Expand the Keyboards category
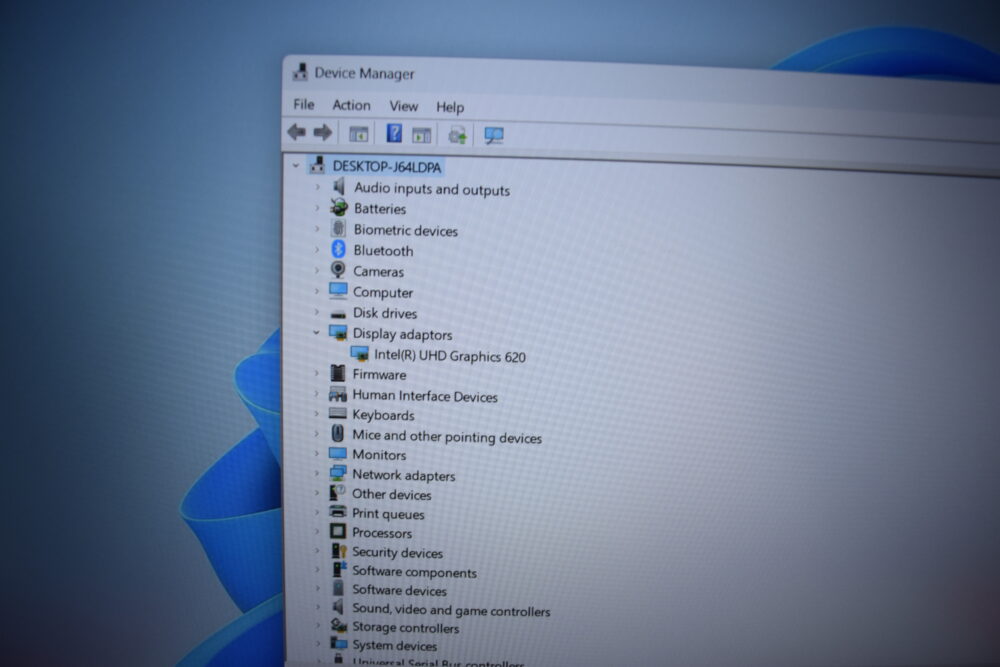Image resolution: width=1000 pixels, height=667 pixels. tap(316, 414)
